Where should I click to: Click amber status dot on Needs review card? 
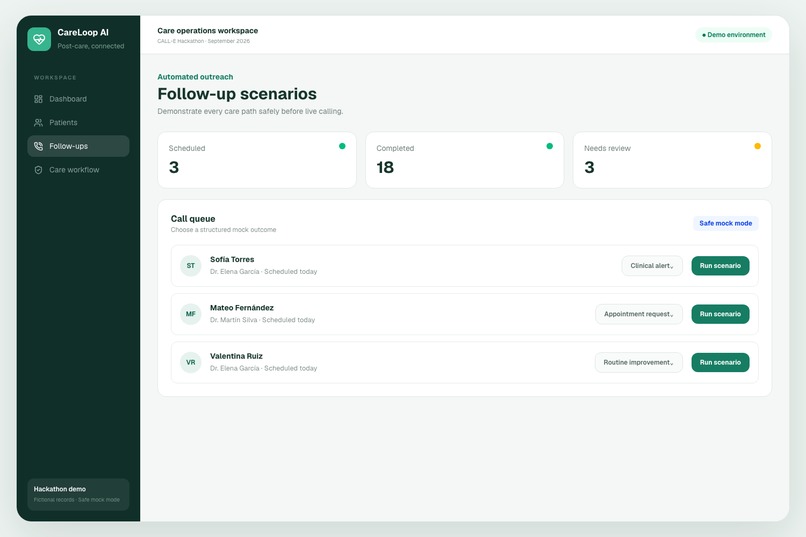[x=757, y=146]
